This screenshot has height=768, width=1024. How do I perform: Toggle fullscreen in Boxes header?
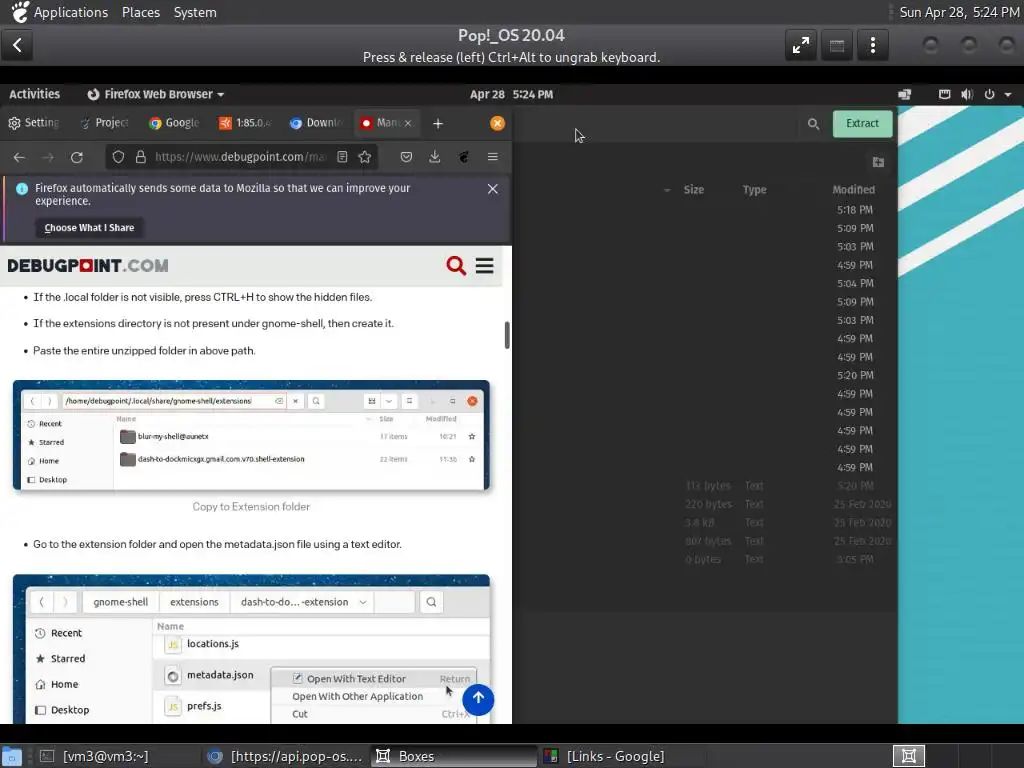tap(801, 45)
